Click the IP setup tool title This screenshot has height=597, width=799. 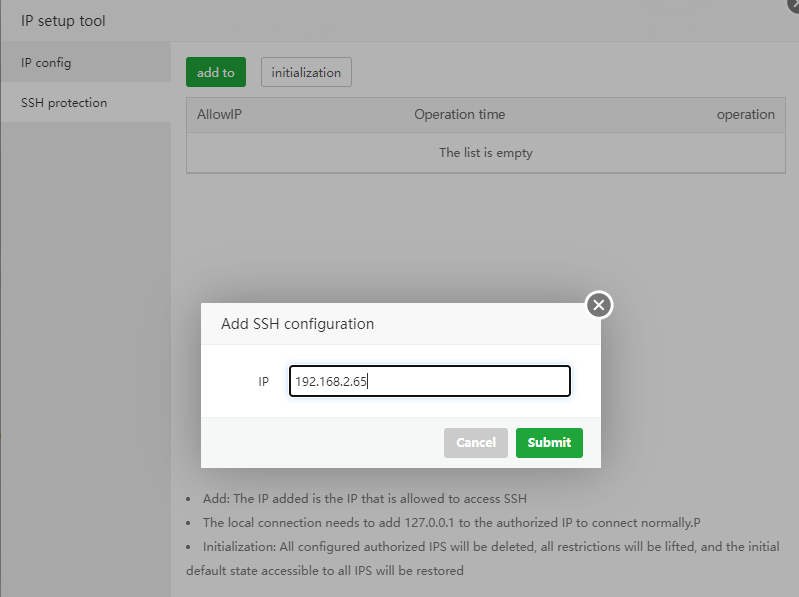63,21
